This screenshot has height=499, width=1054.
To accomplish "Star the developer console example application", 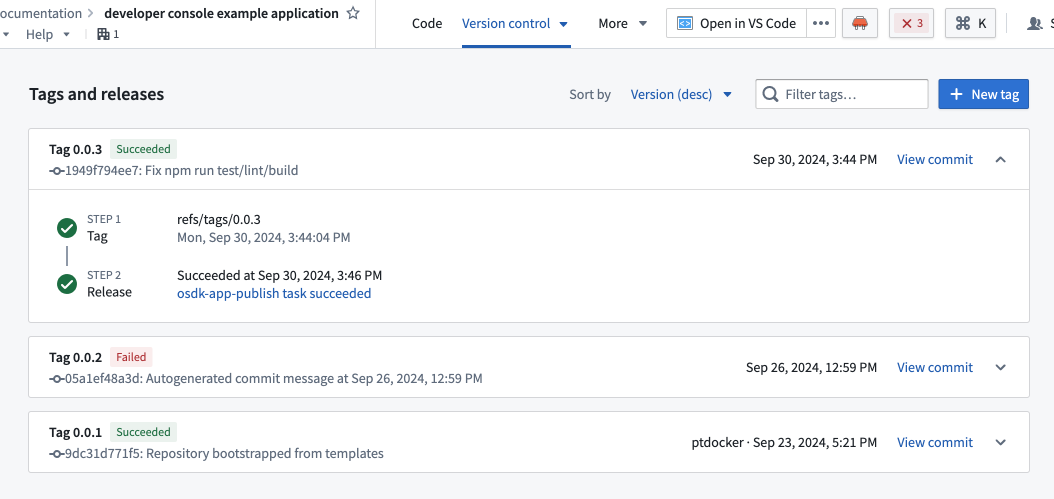I will tap(353, 13).
